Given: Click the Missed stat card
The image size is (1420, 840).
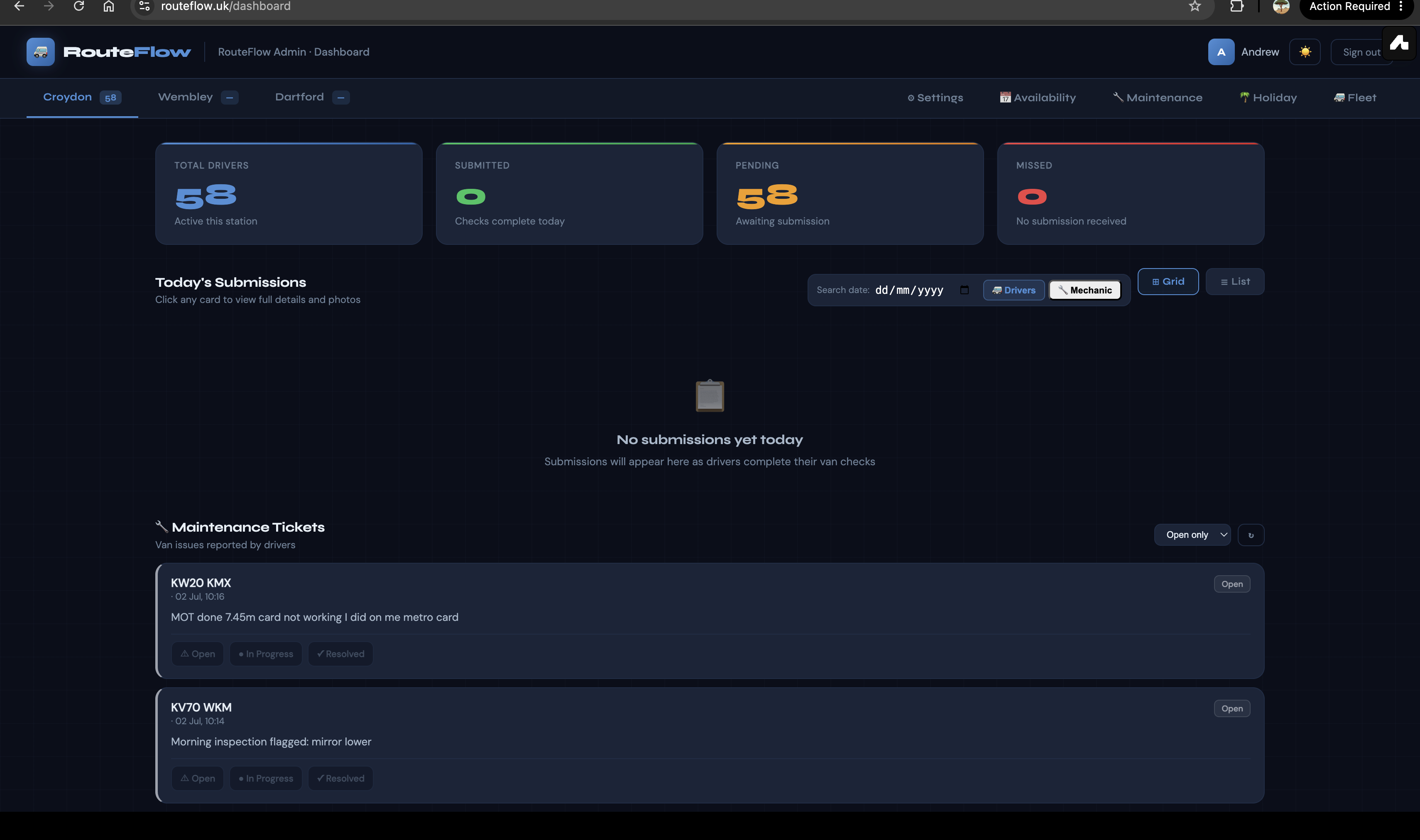Looking at the screenshot, I should pyautogui.click(x=1131, y=193).
